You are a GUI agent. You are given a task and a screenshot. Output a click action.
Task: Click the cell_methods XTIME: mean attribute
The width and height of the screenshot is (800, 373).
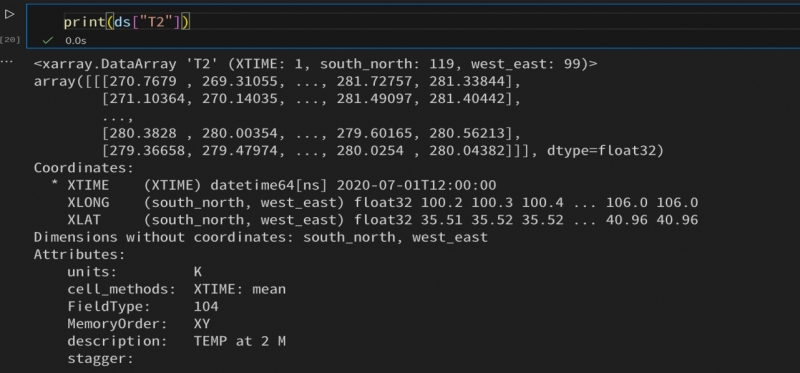tap(177, 289)
